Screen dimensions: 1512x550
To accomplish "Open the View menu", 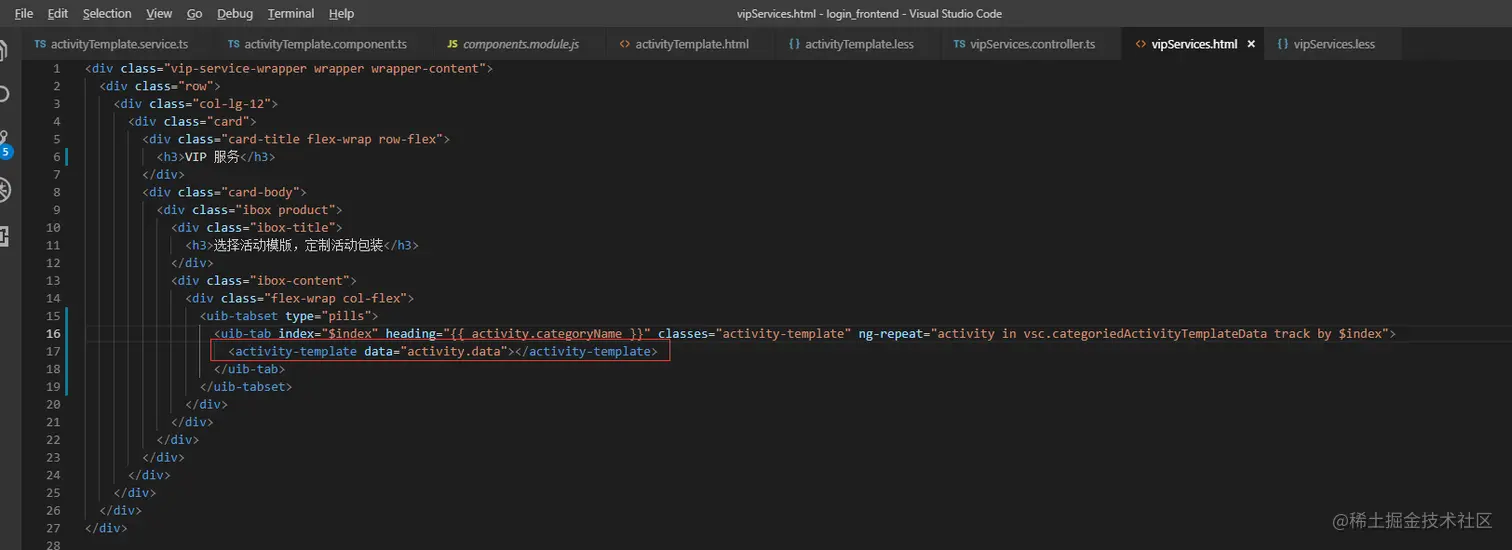I will pyautogui.click(x=159, y=13).
